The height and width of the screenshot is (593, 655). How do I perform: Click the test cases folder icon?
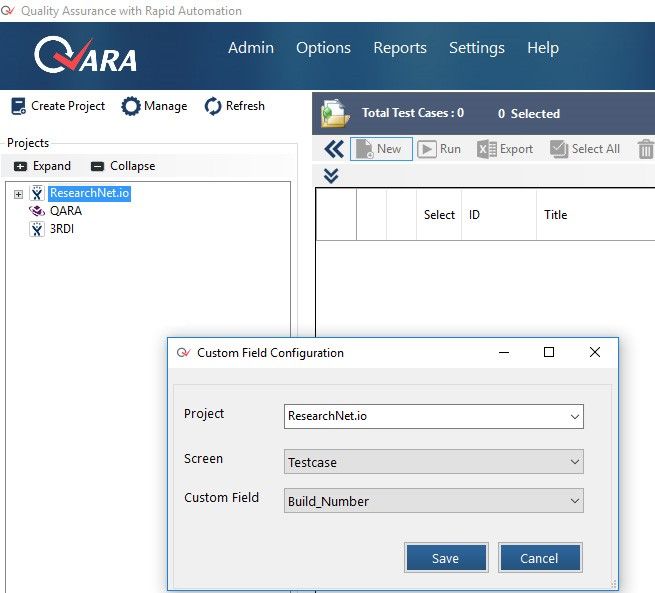335,114
